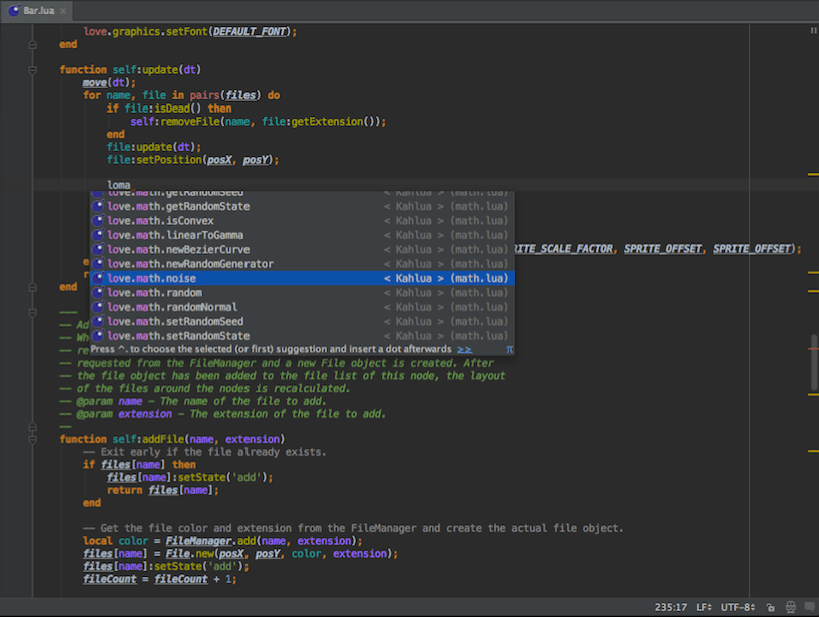Image resolution: width=819 pixels, height=617 pixels.
Task: Click the analysis status indicator at top of gutter
Action: click(813, 31)
